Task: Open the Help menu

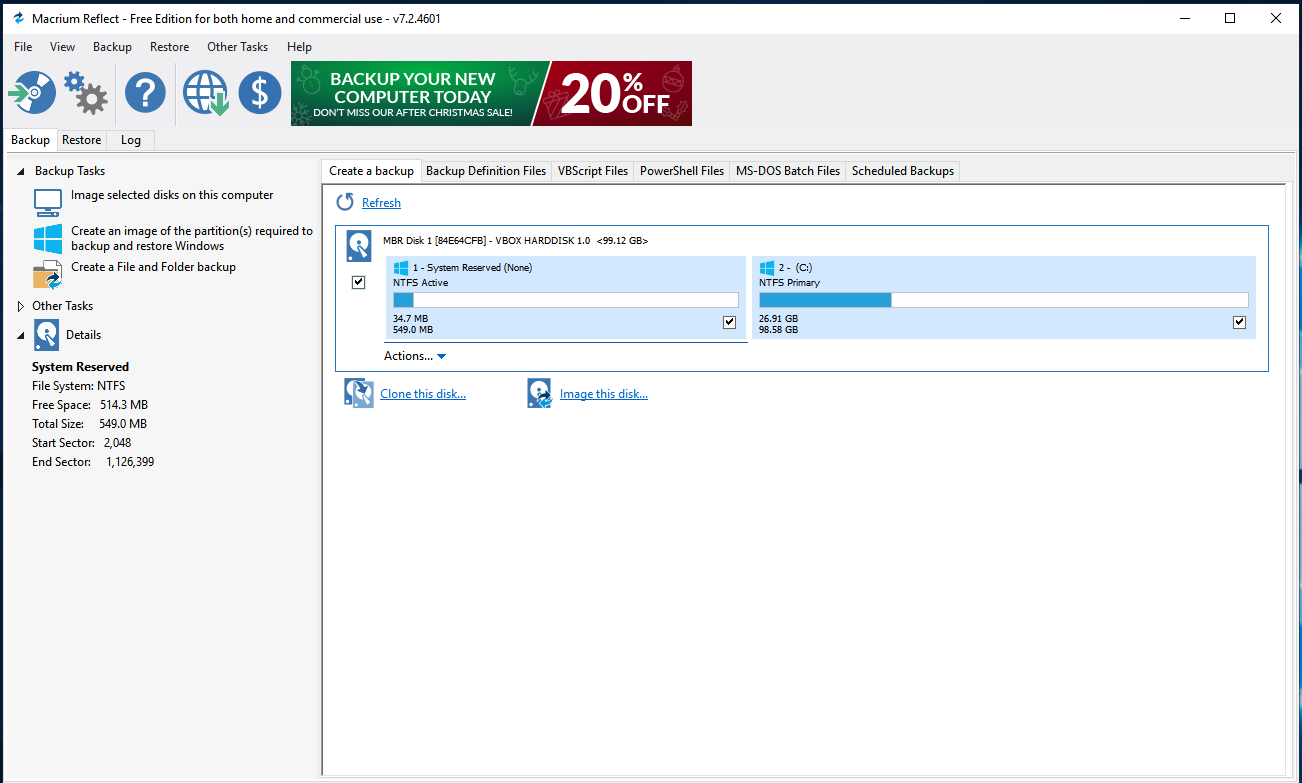Action: click(x=299, y=47)
